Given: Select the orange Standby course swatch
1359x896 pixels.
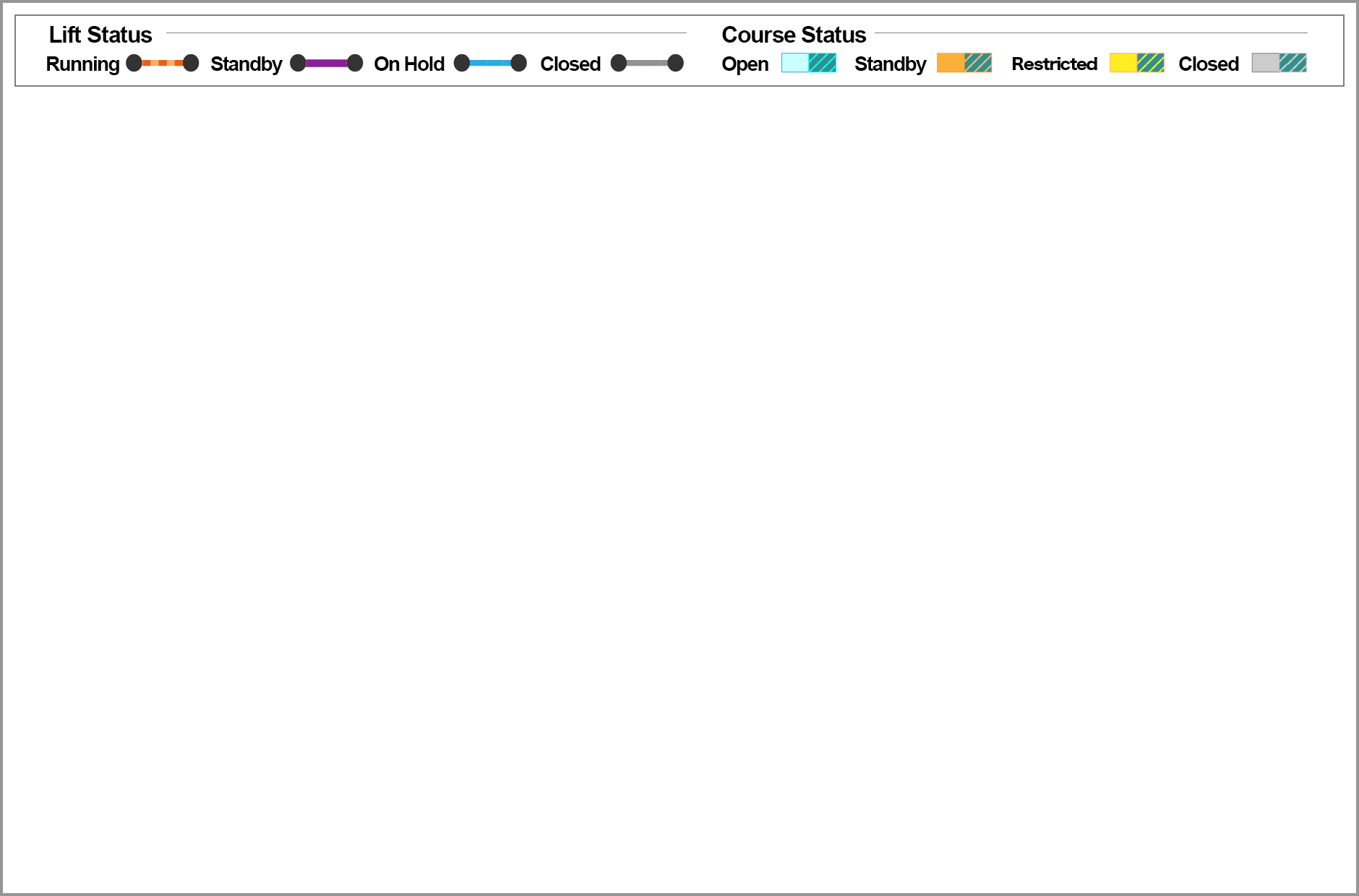Looking at the screenshot, I should pyautogui.click(x=964, y=63).
